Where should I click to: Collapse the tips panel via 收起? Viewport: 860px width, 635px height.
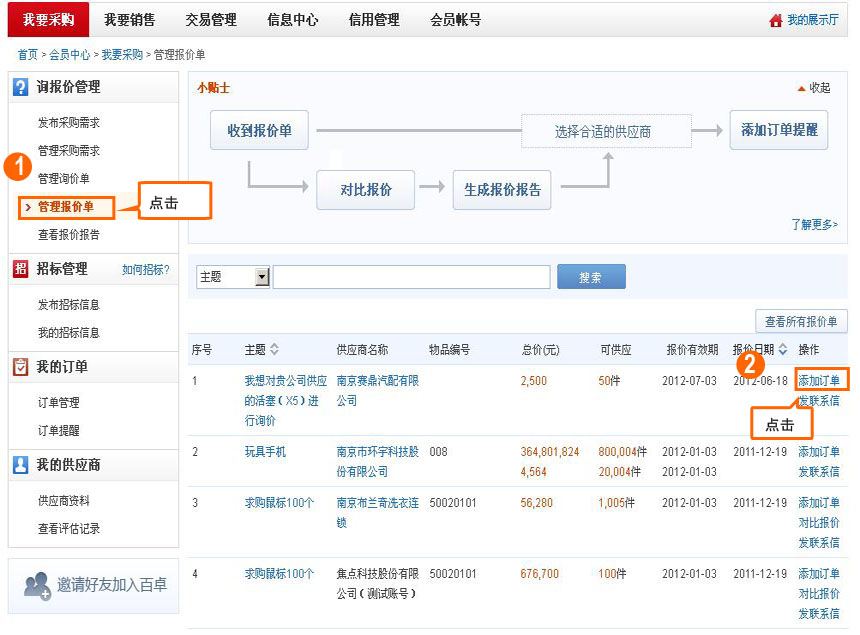[x=814, y=88]
